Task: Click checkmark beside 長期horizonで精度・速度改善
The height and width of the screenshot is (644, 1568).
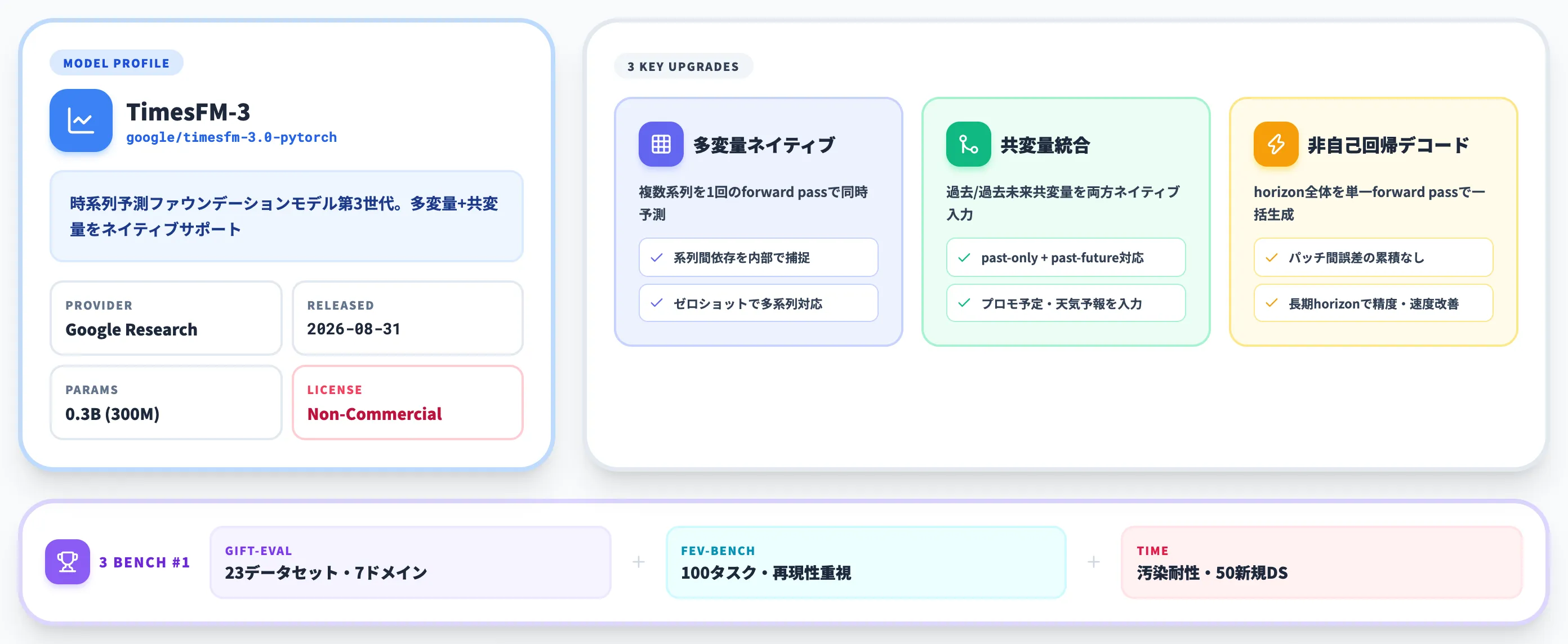Action: tap(1271, 303)
